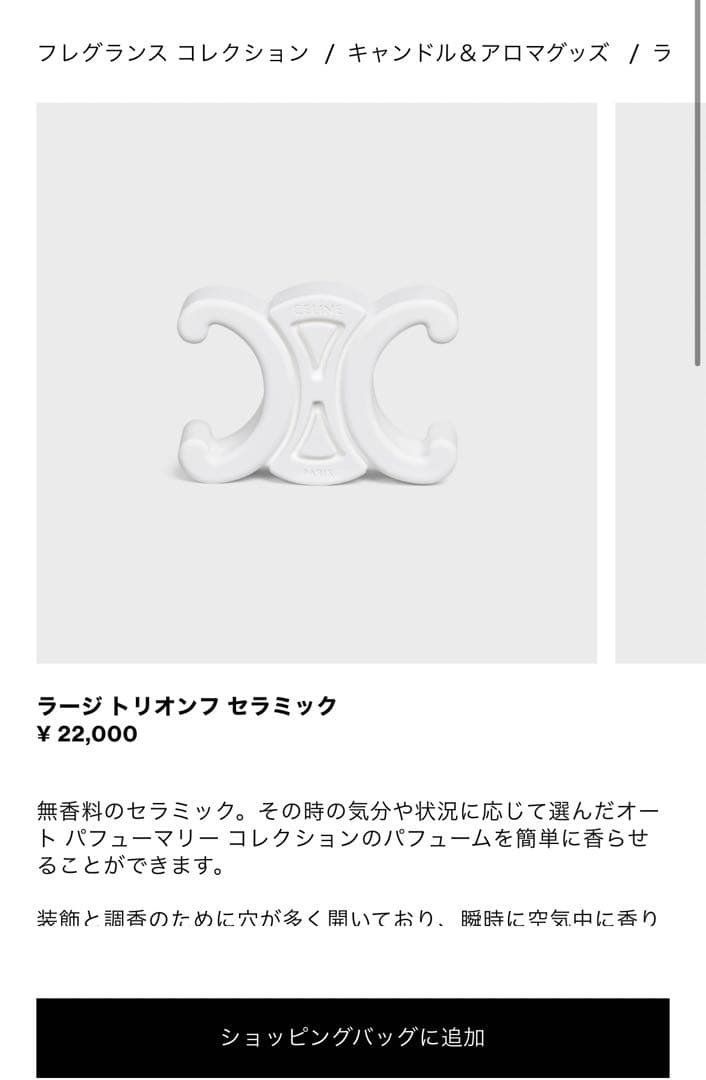Click the description paragraph starting 無香料のセラミック
This screenshot has width=706, height=1080.
[x=348, y=838]
